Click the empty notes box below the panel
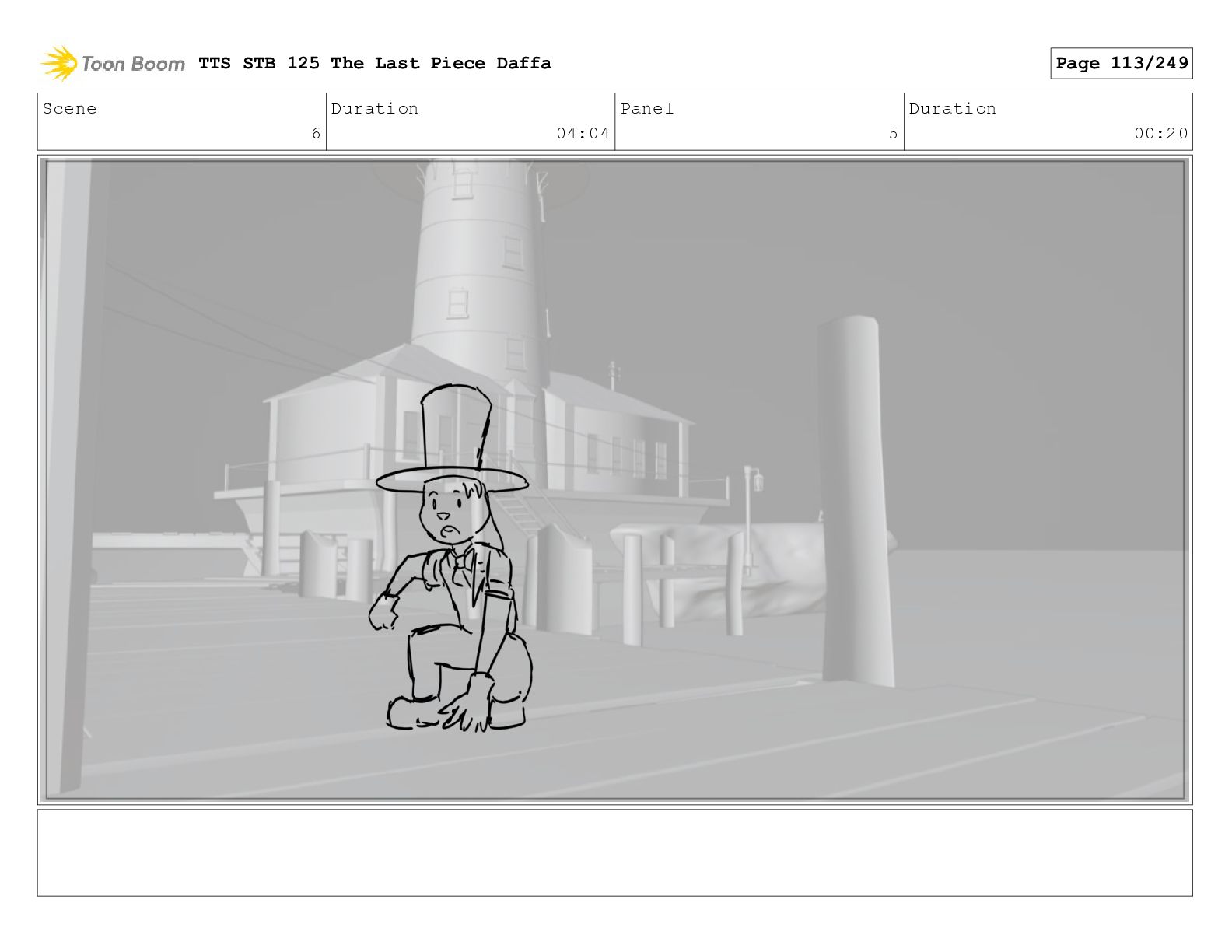1232x952 pixels. point(615,852)
